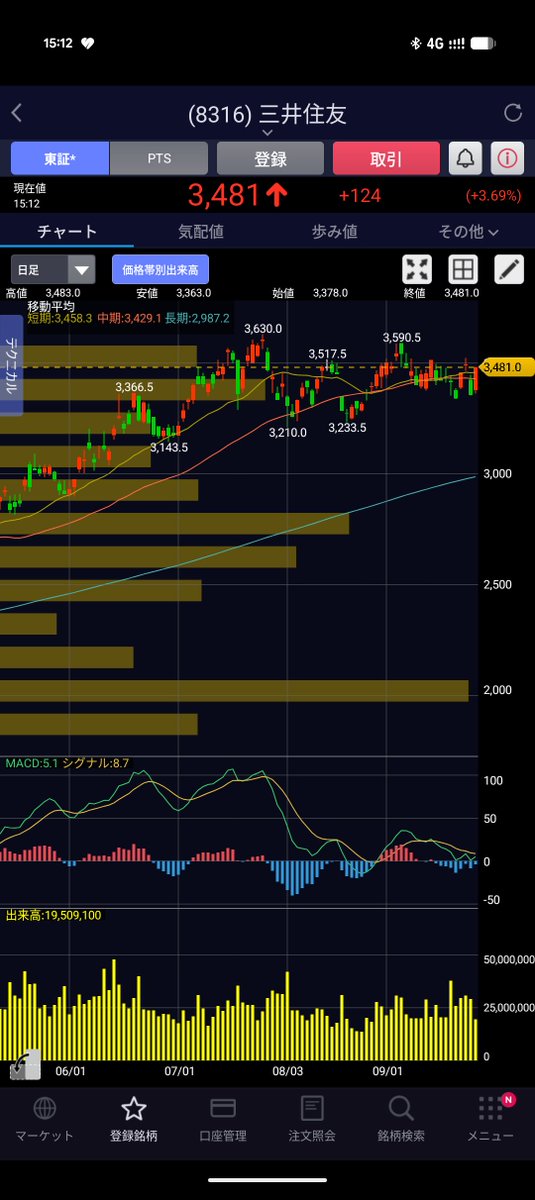Tap the 登録 register button
This screenshot has height=1200, width=535.
click(270, 158)
